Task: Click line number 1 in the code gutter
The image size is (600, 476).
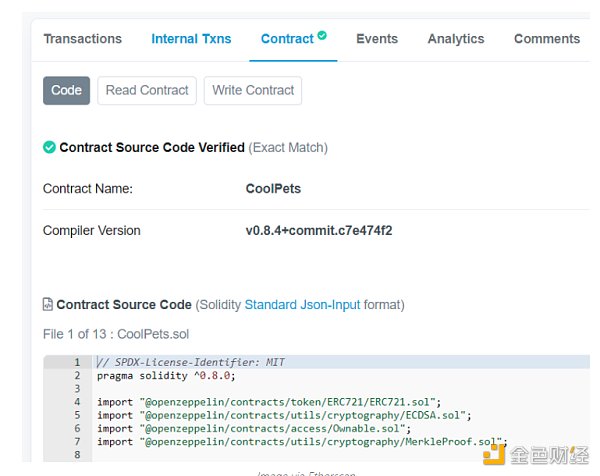Action: point(76,362)
